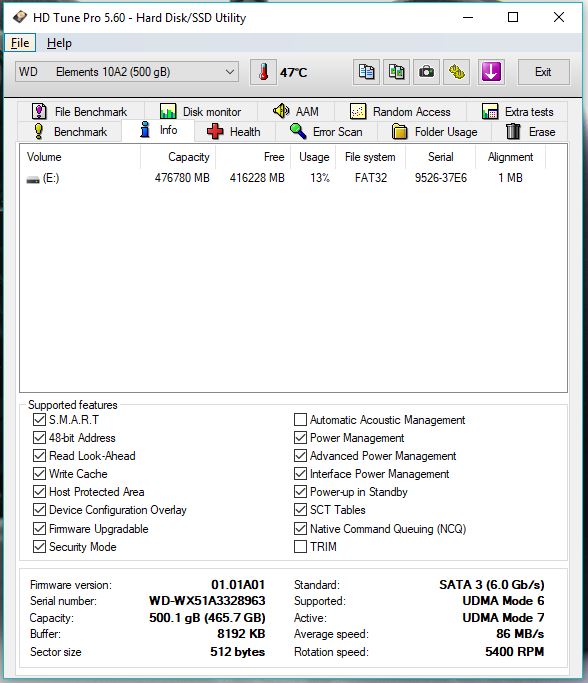This screenshot has width=588, height=683.
Task: Open options with the yellow gears icon
Action: 456,72
